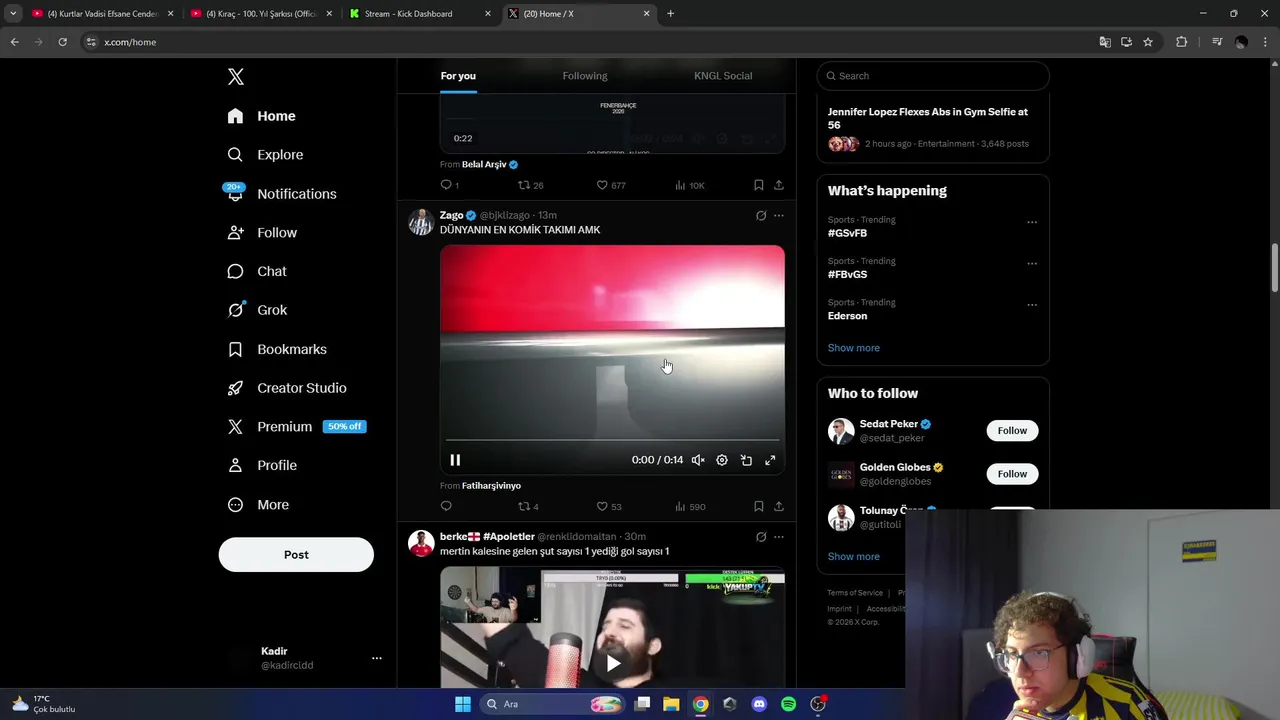This screenshot has height=720, width=1280.
Task: Open Profile in the sidebar
Action: 262,465
